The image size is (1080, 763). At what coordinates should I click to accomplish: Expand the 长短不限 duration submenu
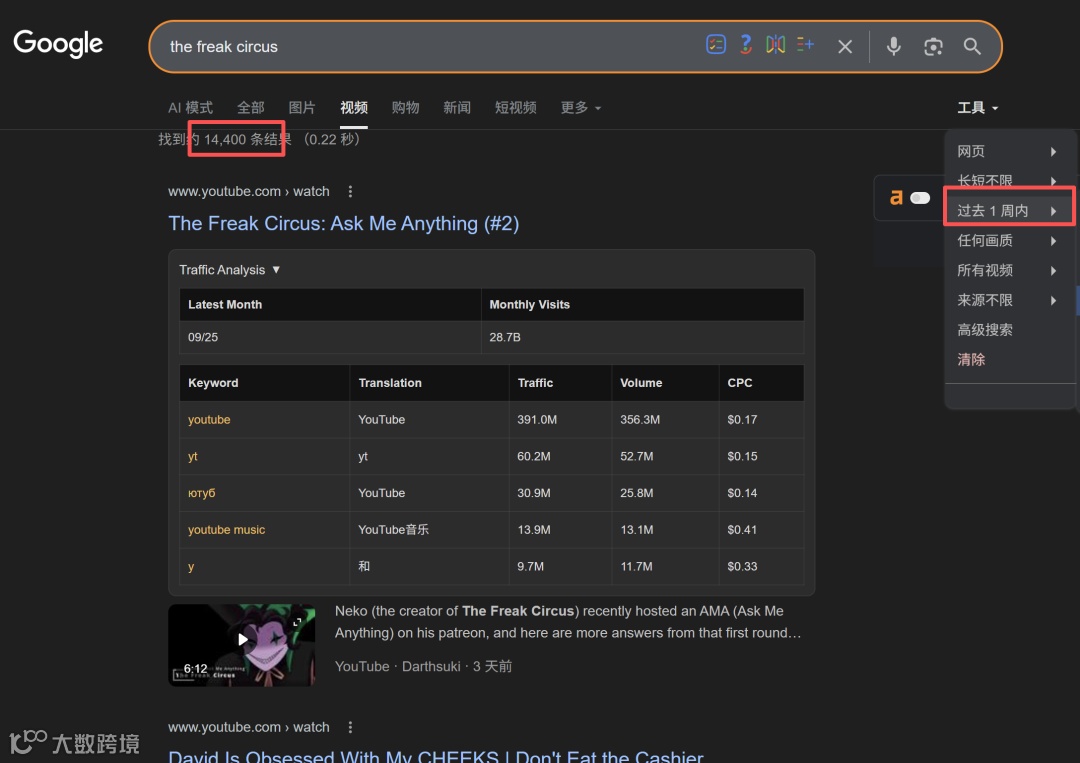pos(1009,180)
